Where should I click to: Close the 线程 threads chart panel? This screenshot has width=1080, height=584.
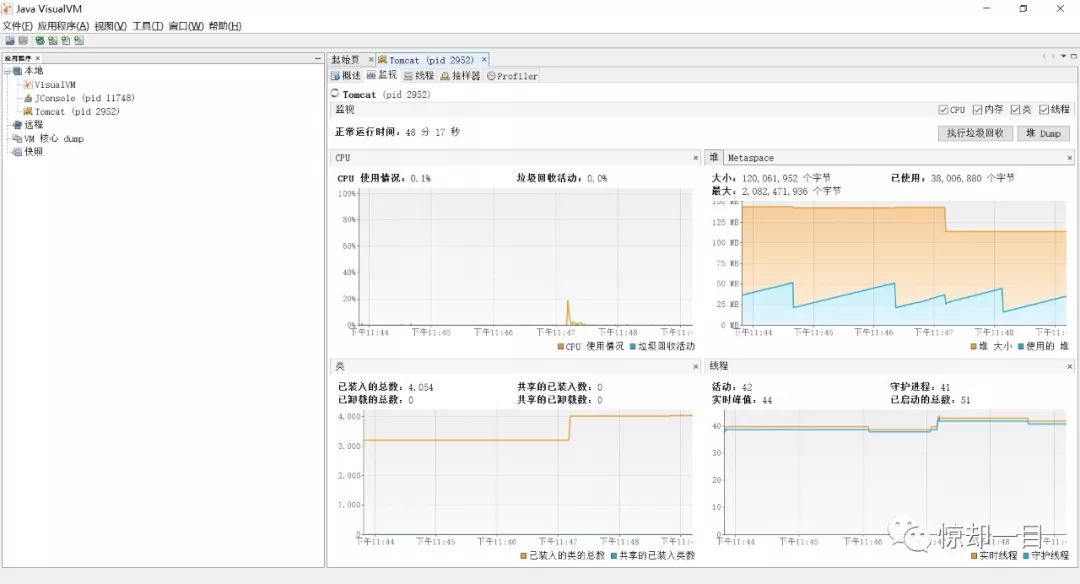[x=1070, y=366]
